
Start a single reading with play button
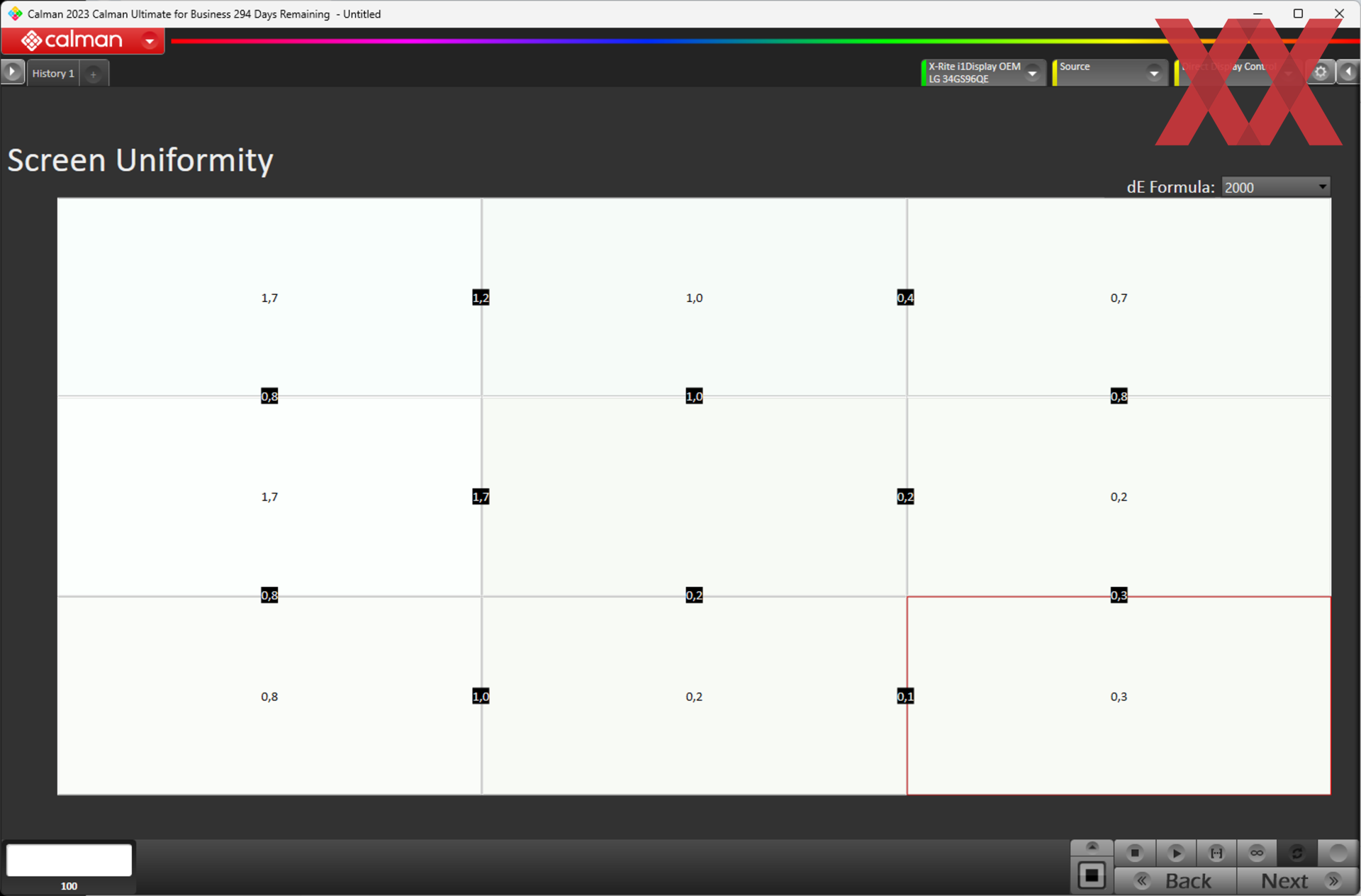pyautogui.click(x=1176, y=853)
